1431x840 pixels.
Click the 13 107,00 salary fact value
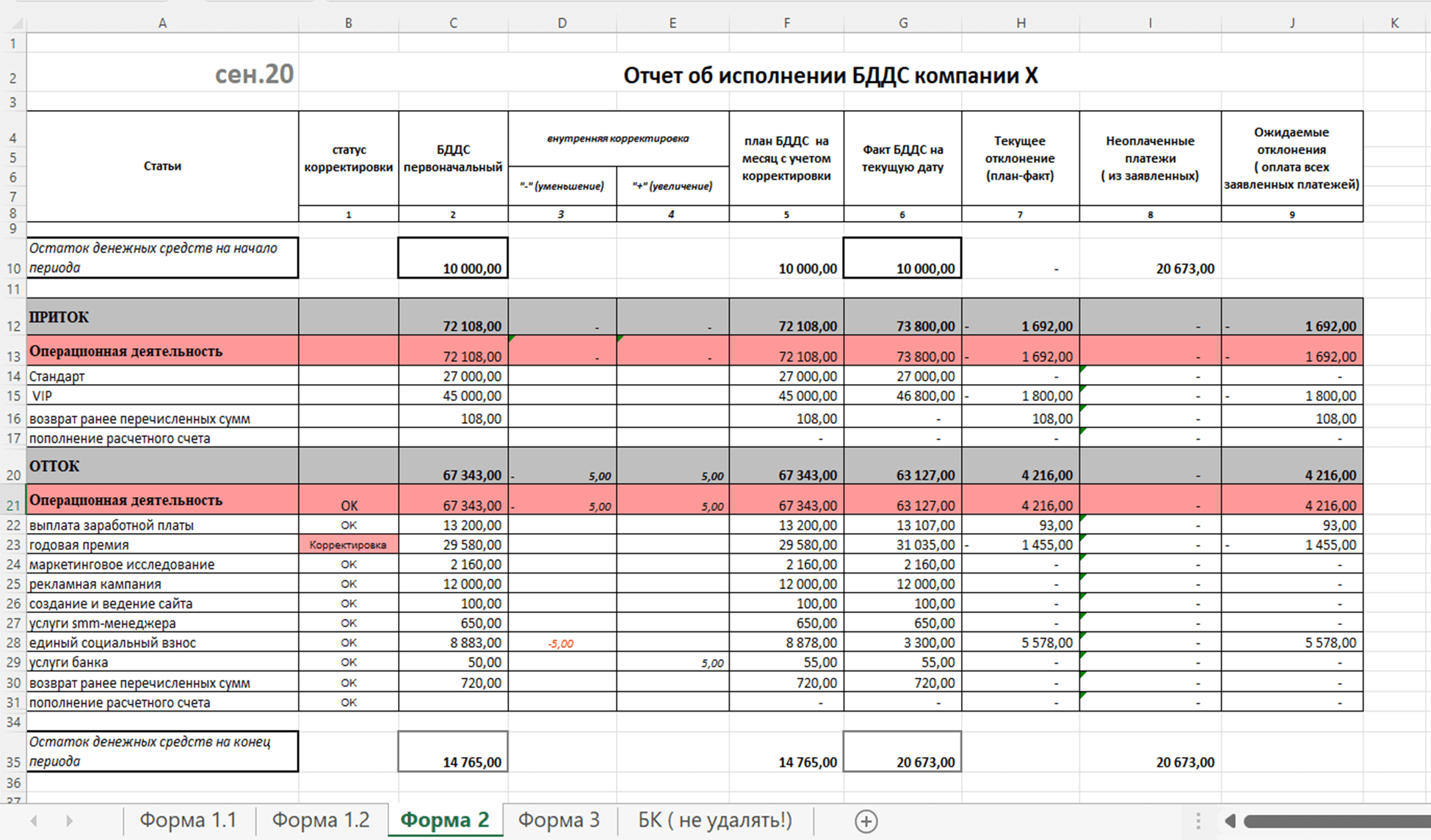pos(903,525)
